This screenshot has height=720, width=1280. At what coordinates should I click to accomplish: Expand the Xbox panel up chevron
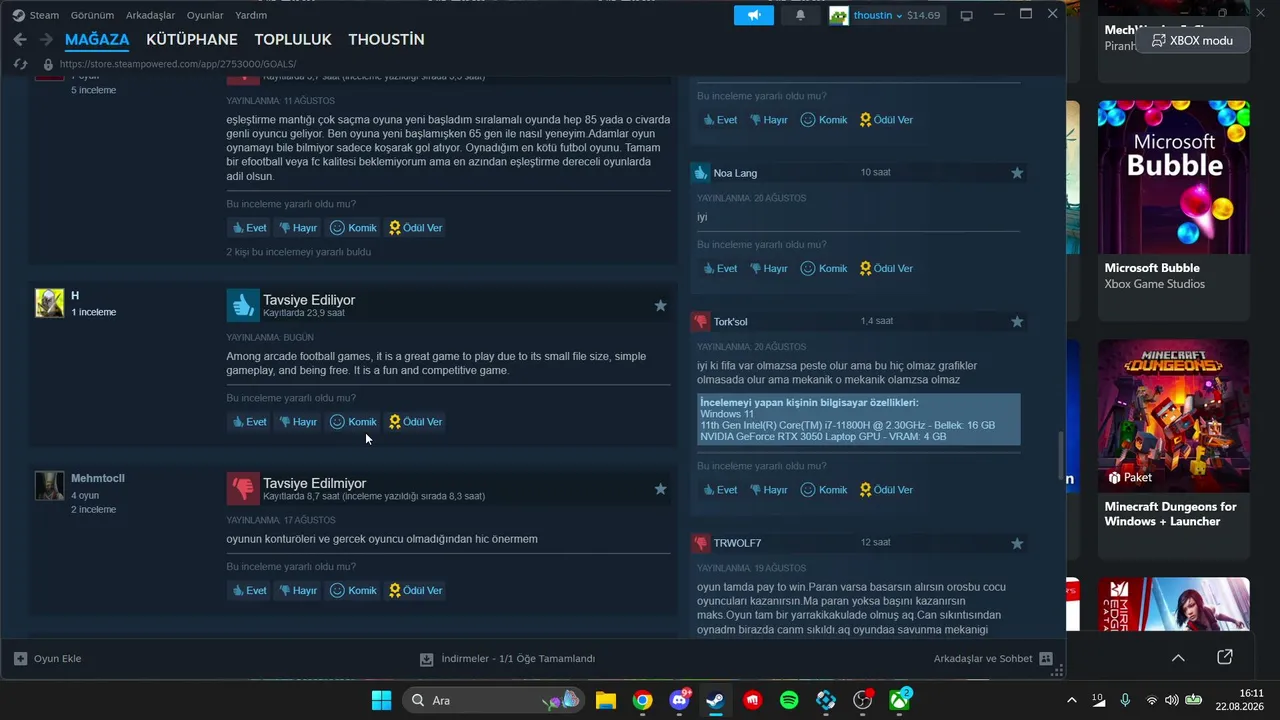1178,657
